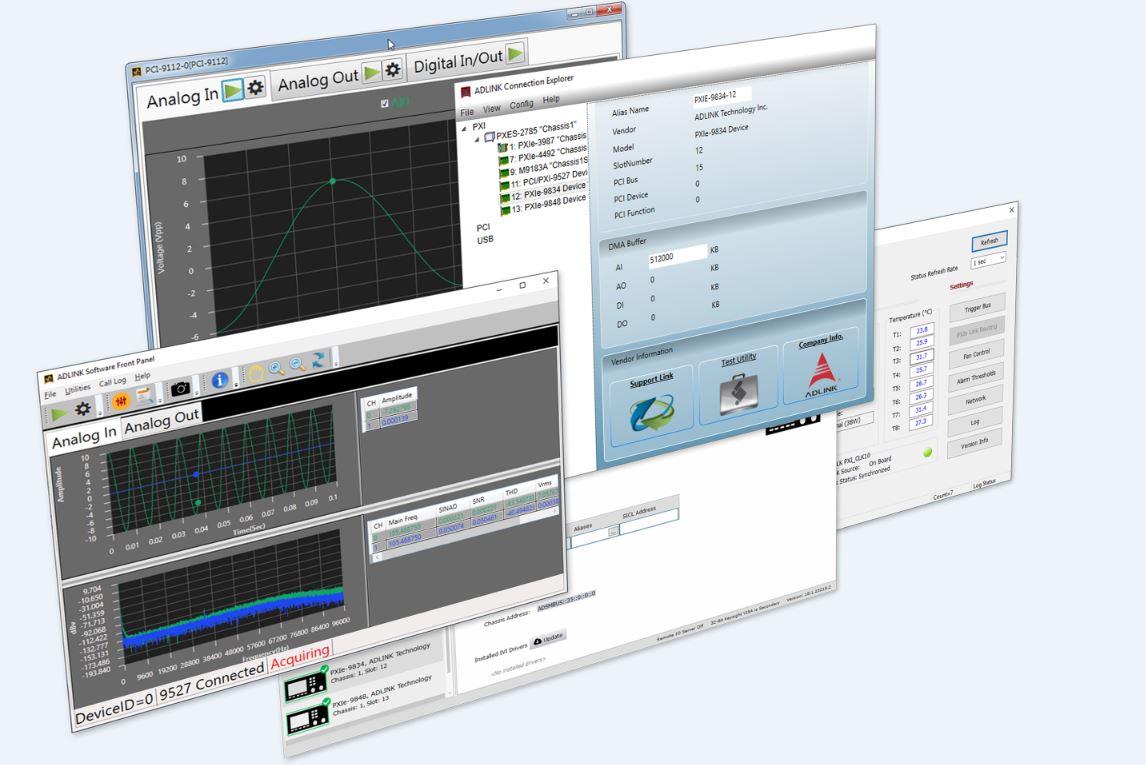Open View menu in Connection Explorer
Image resolution: width=1146 pixels, height=765 pixels.
(492, 108)
